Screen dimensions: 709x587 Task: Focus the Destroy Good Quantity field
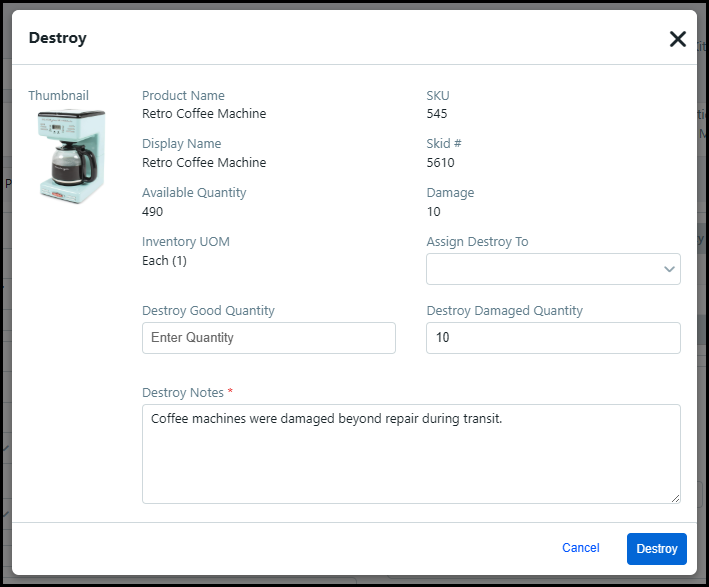tap(268, 338)
